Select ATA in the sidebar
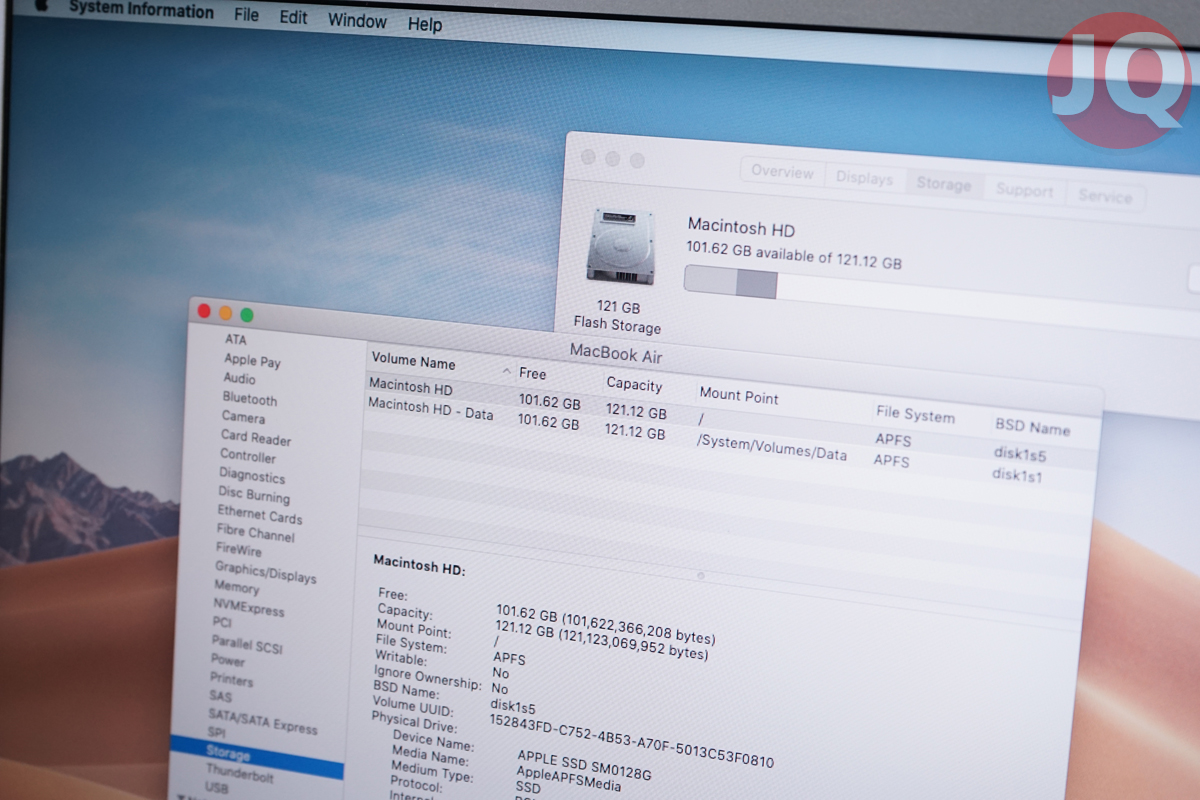Screen dimensions: 1200x800 236,340
